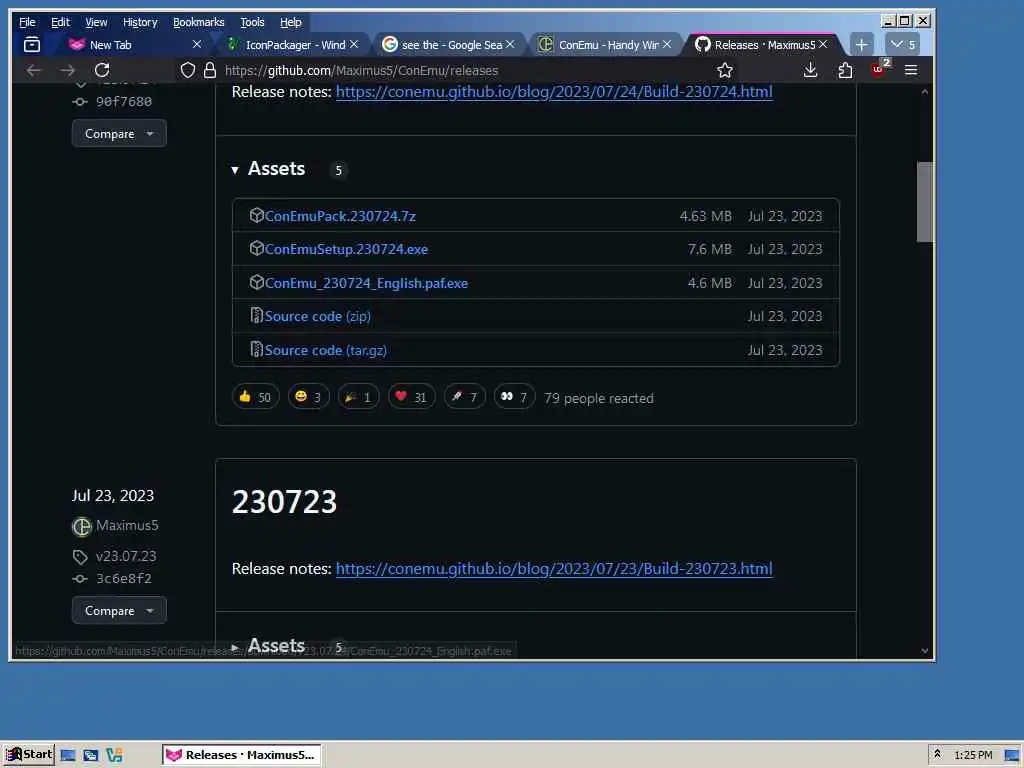Download Source code (zip)
This screenshot has width=1024, height=768.
[x=317, y=317]
